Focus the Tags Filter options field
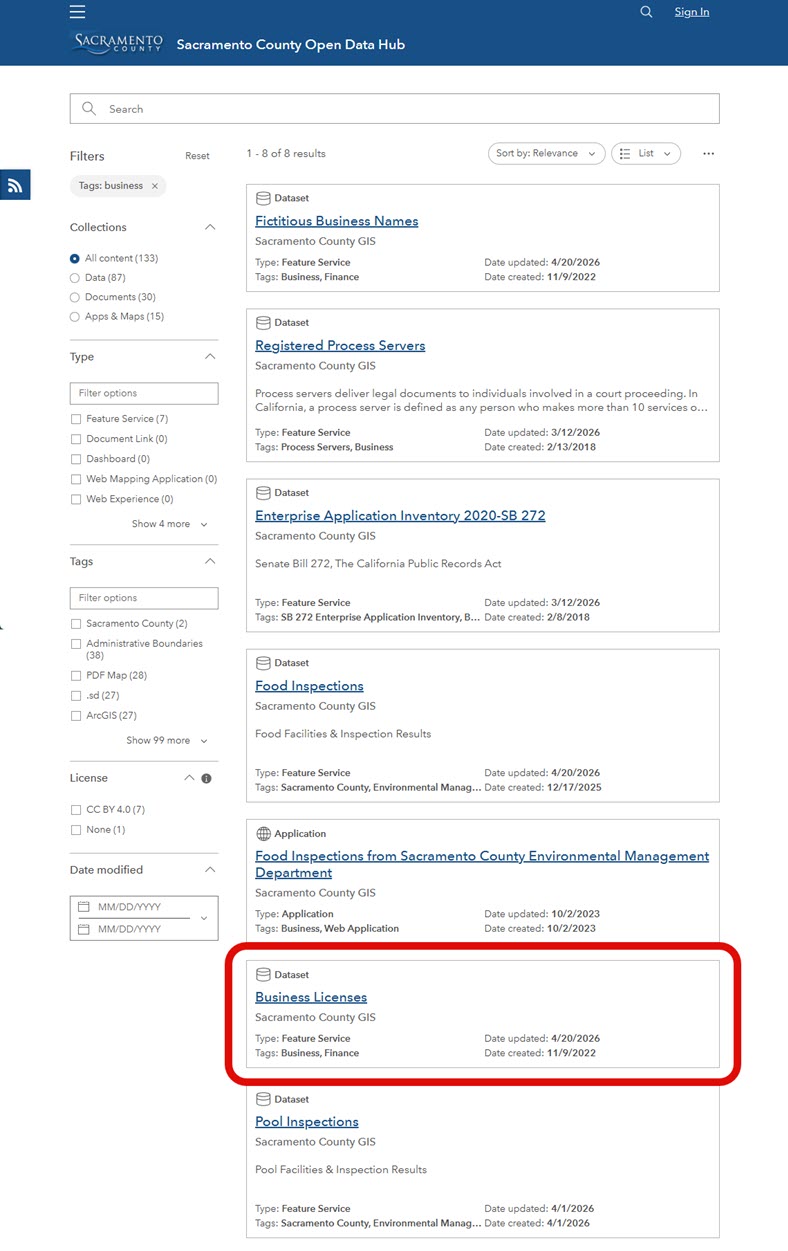This screenshot has width=788, height=1251. click(x=144, y=598)
